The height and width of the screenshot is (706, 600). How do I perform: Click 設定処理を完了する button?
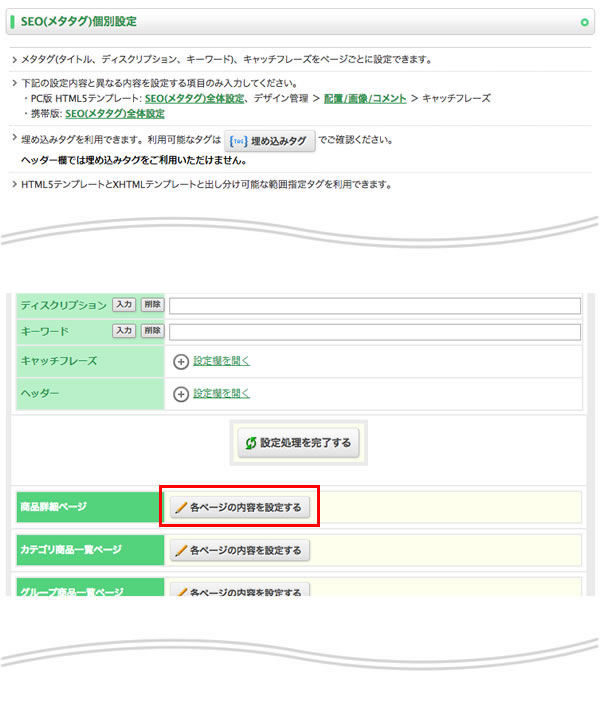point(298,443)
